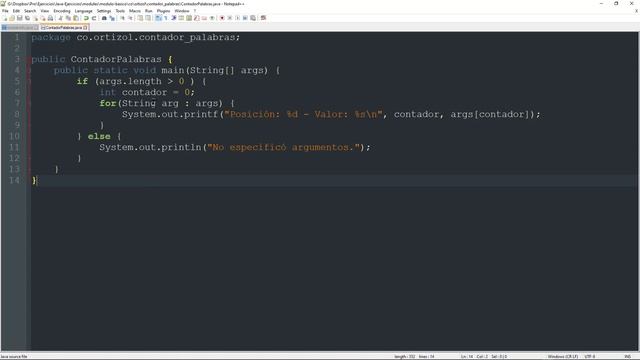Viewport: 640px width, 360px height.
Task: Open the View menu
Action: coord(45,11)
